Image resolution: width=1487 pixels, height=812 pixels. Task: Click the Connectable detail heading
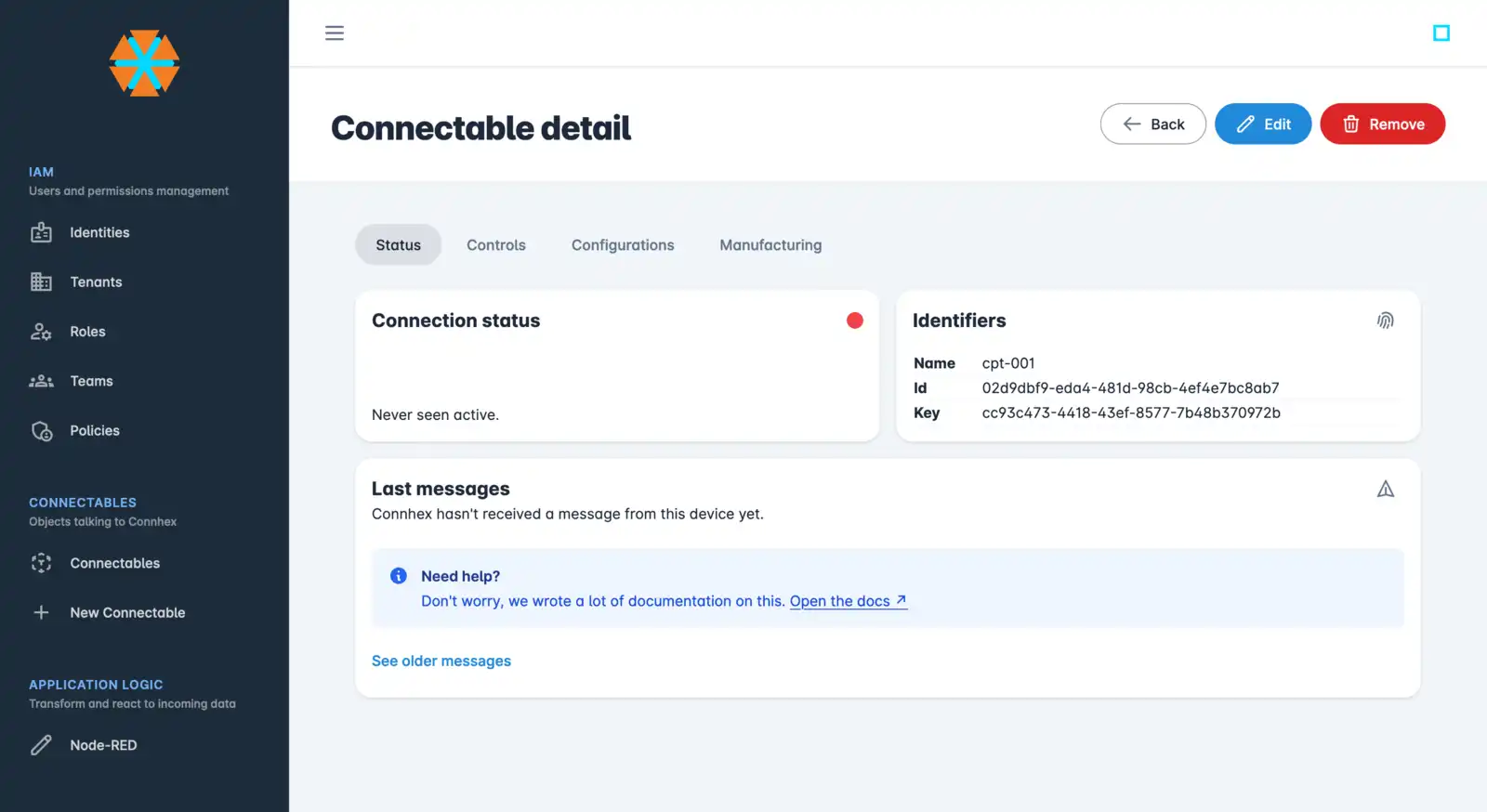click(480, 127)
